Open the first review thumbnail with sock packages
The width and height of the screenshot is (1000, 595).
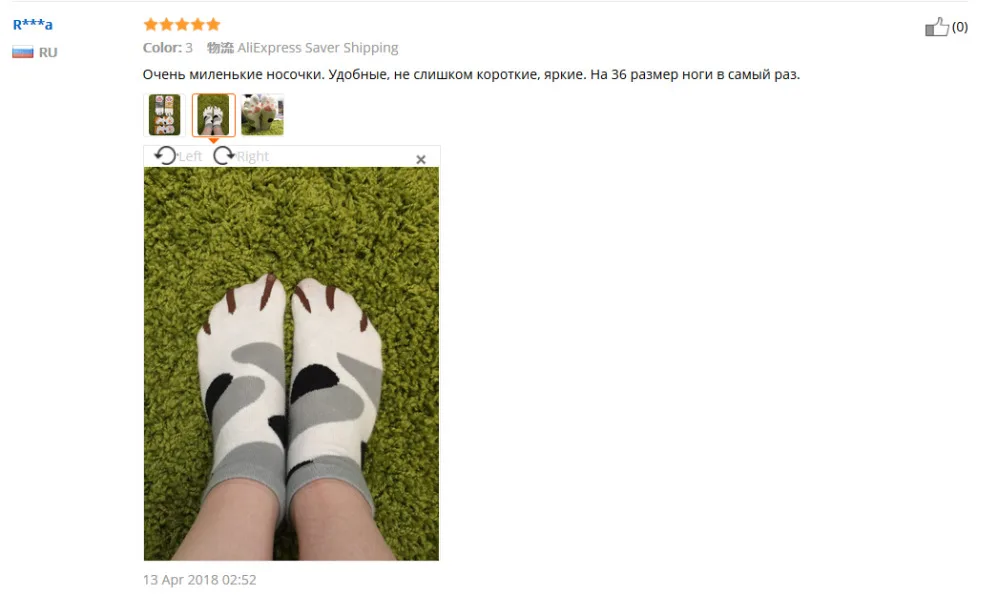(x=165, y=115)
